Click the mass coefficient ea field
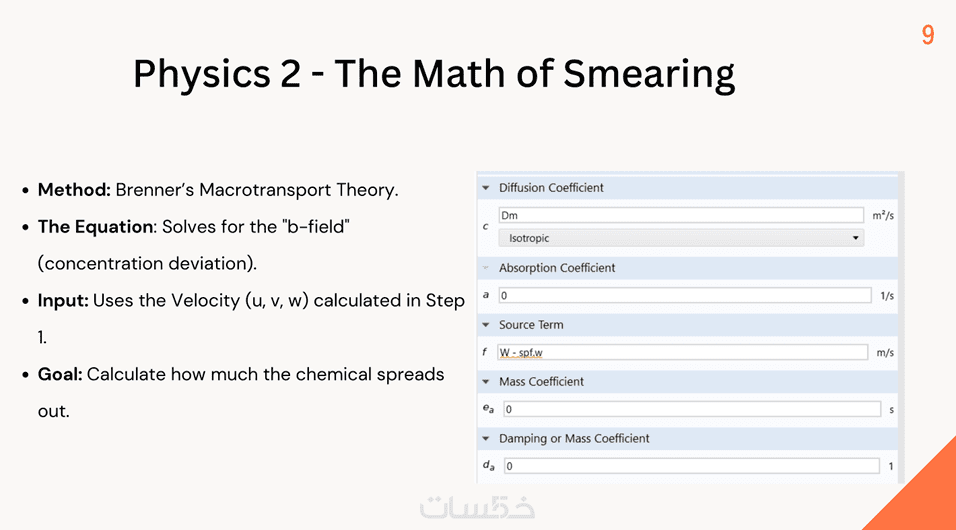Screen dimensions: 956x530 click(690, 409)
